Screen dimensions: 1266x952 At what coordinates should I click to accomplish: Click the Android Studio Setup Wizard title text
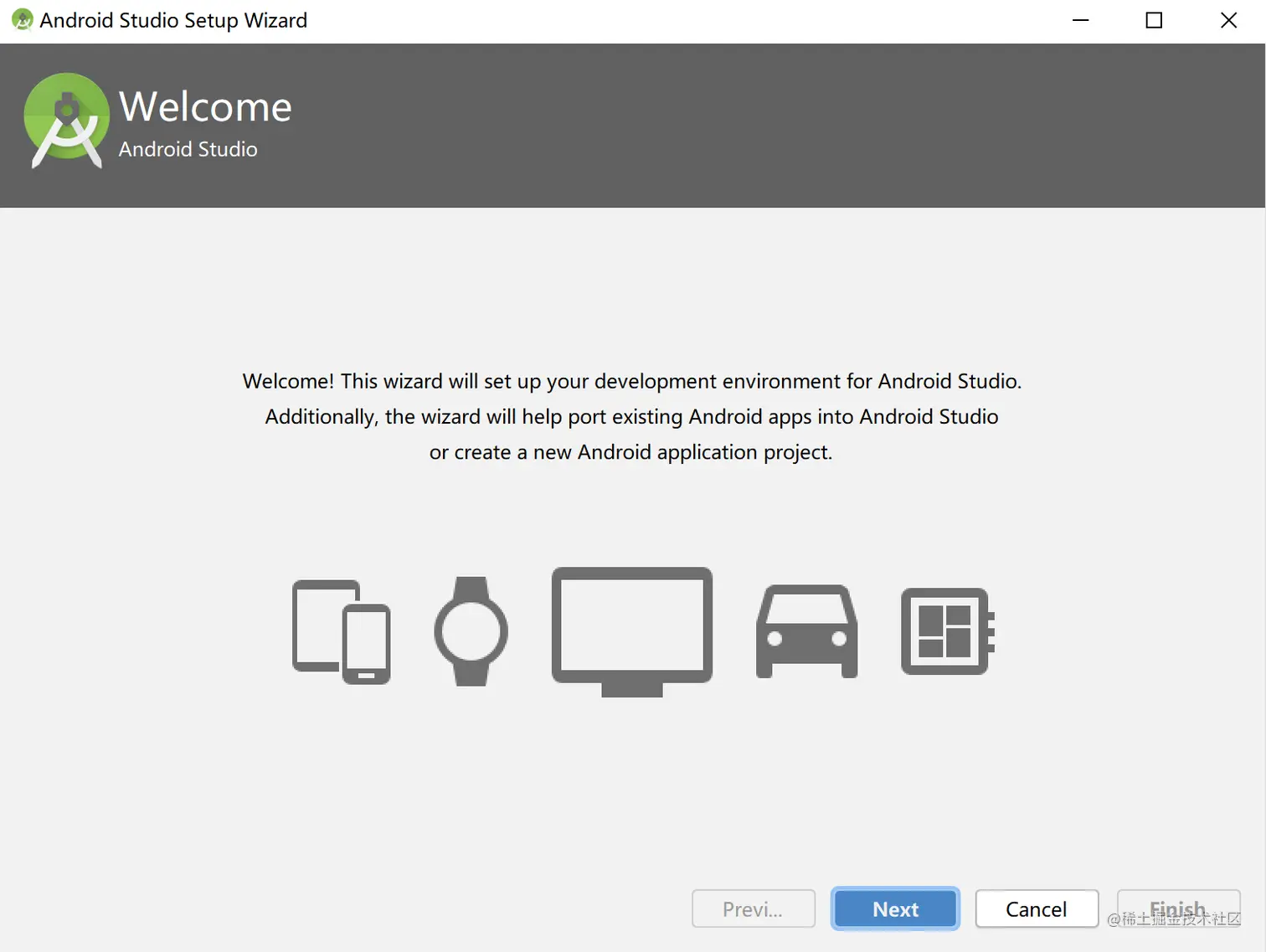[173, 19]
